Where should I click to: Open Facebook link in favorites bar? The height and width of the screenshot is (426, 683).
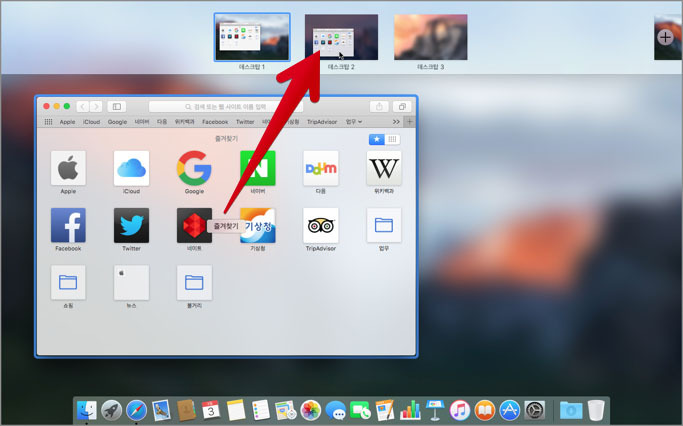(x=215, y=122)
